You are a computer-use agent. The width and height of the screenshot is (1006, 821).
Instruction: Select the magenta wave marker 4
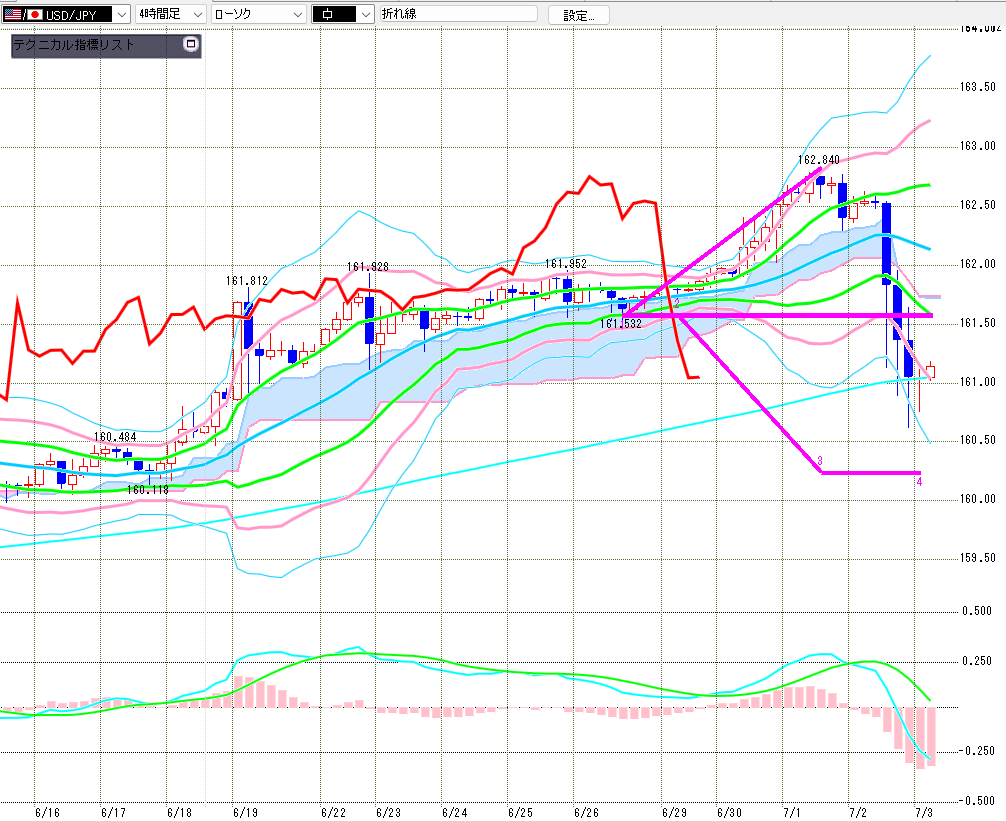(x=919, y=482)
